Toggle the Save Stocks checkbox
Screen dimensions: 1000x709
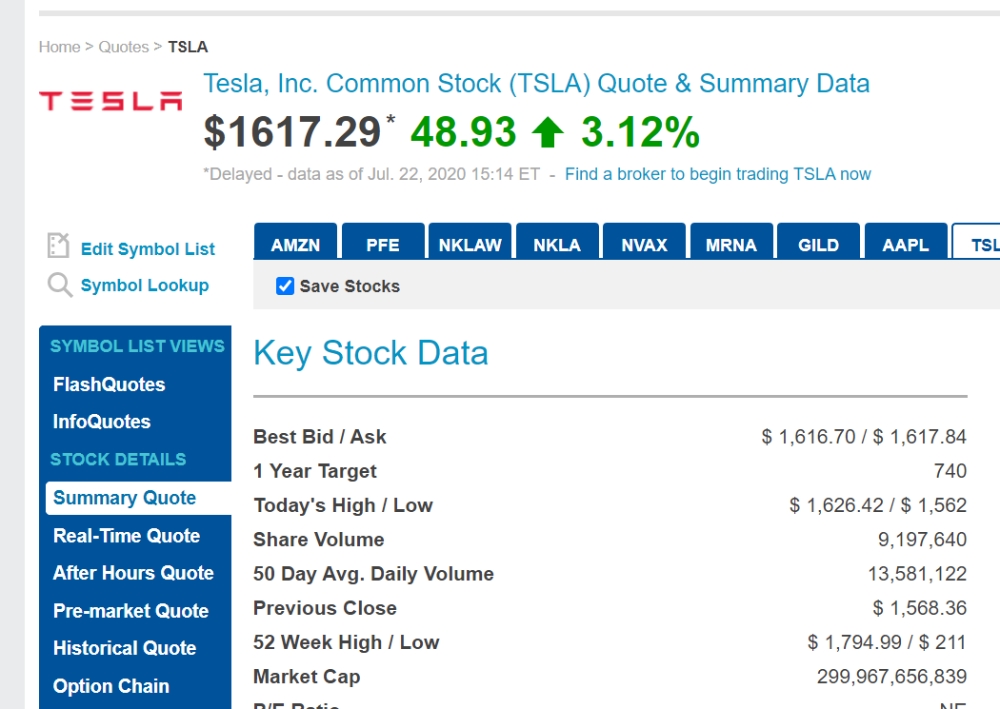point(285,286)
